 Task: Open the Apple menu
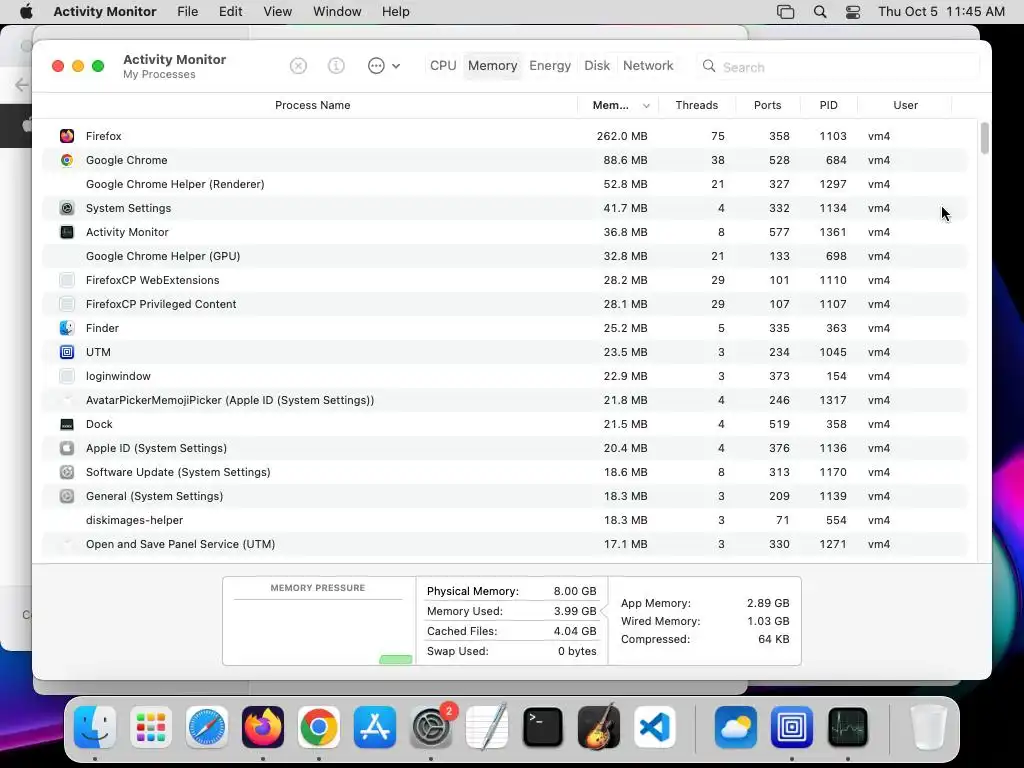pyautogui.click(x=26, y=12)
